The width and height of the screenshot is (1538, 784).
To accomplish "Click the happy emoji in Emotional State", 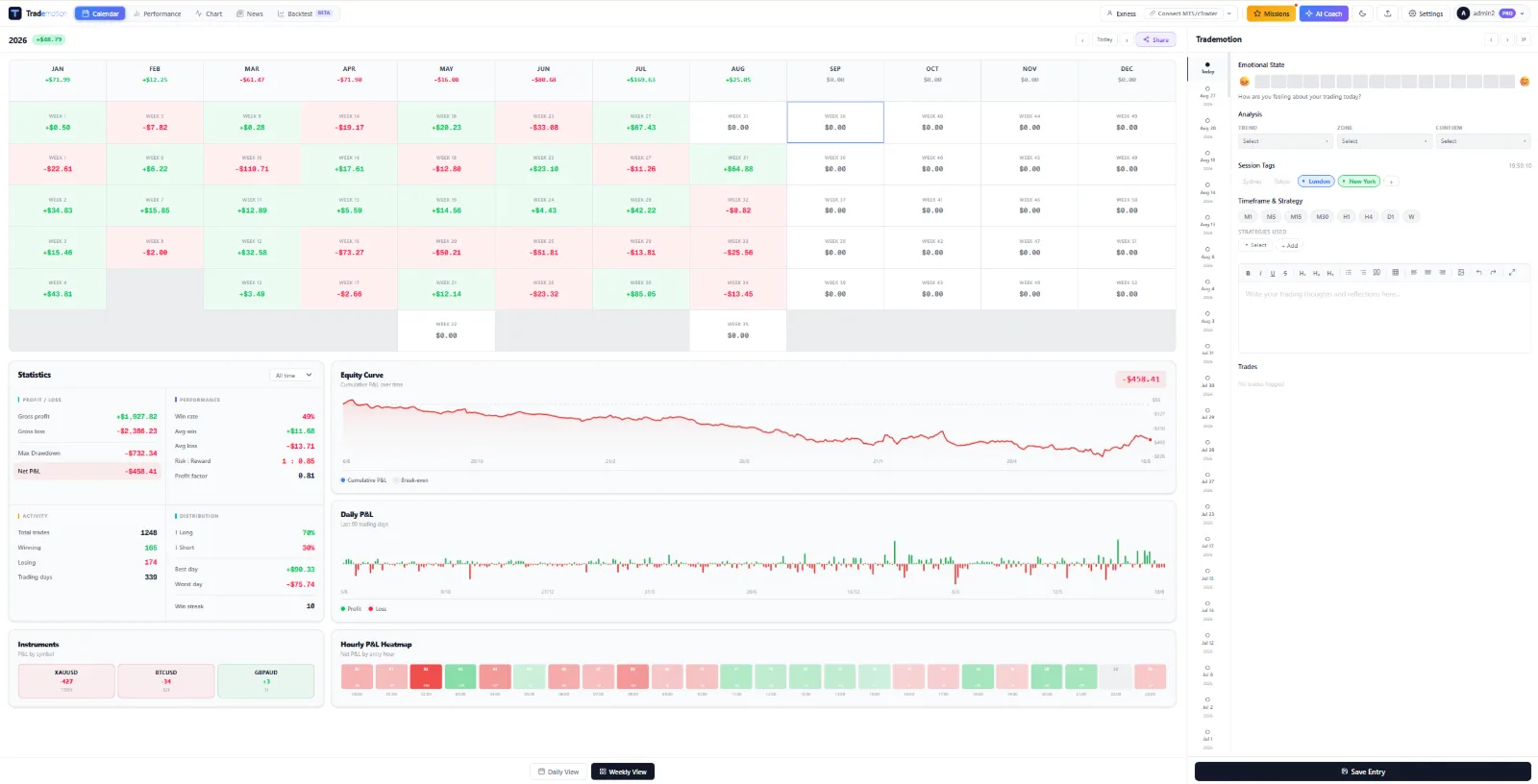I will (x=1524, y=82).
